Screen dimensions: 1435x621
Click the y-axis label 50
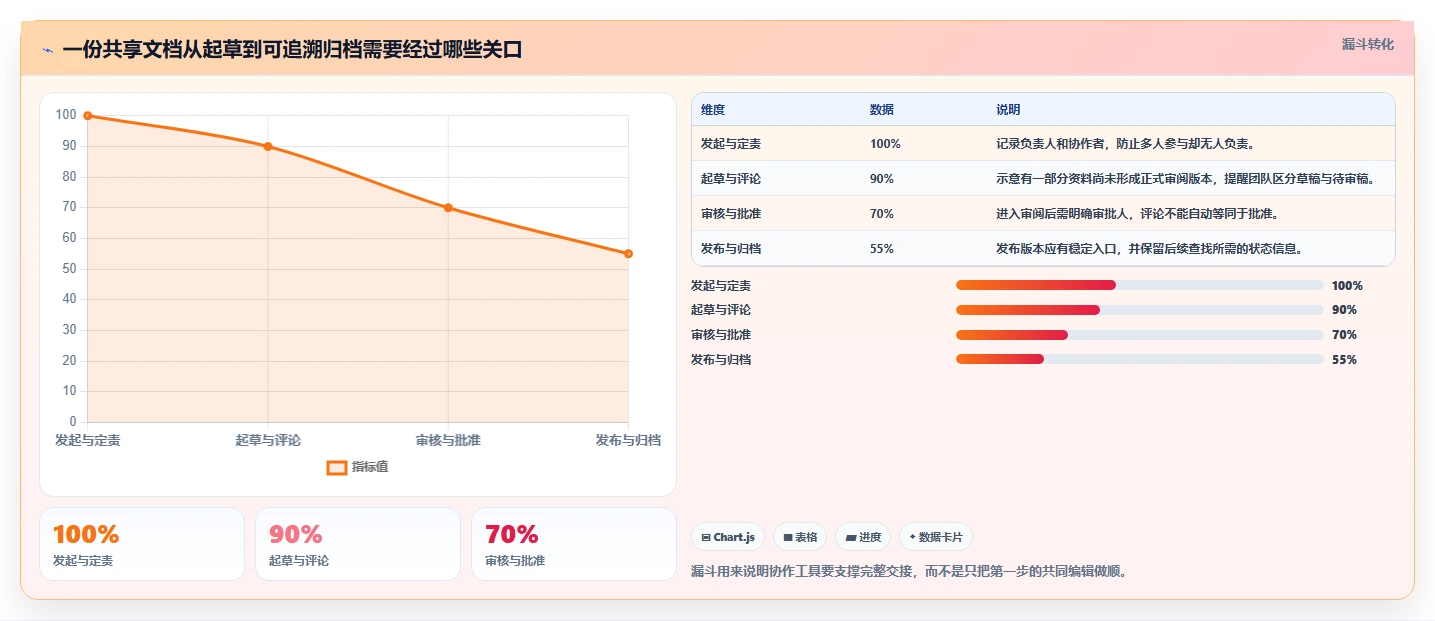(69, 268)
